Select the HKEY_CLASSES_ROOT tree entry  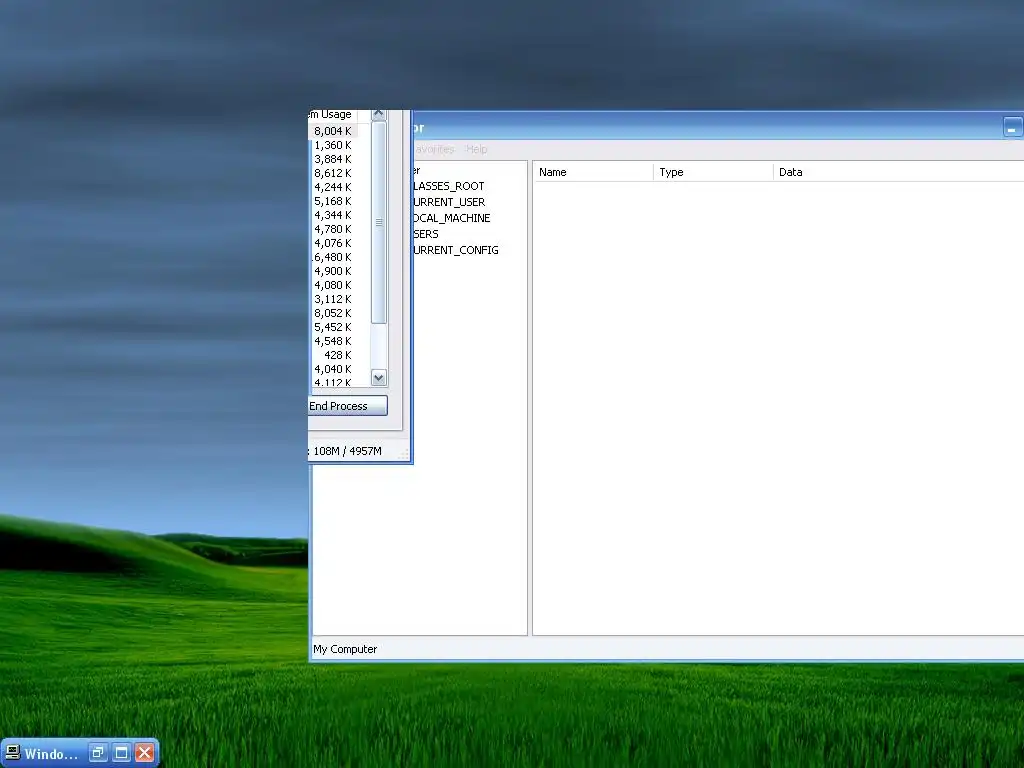(x=449, y=186)
